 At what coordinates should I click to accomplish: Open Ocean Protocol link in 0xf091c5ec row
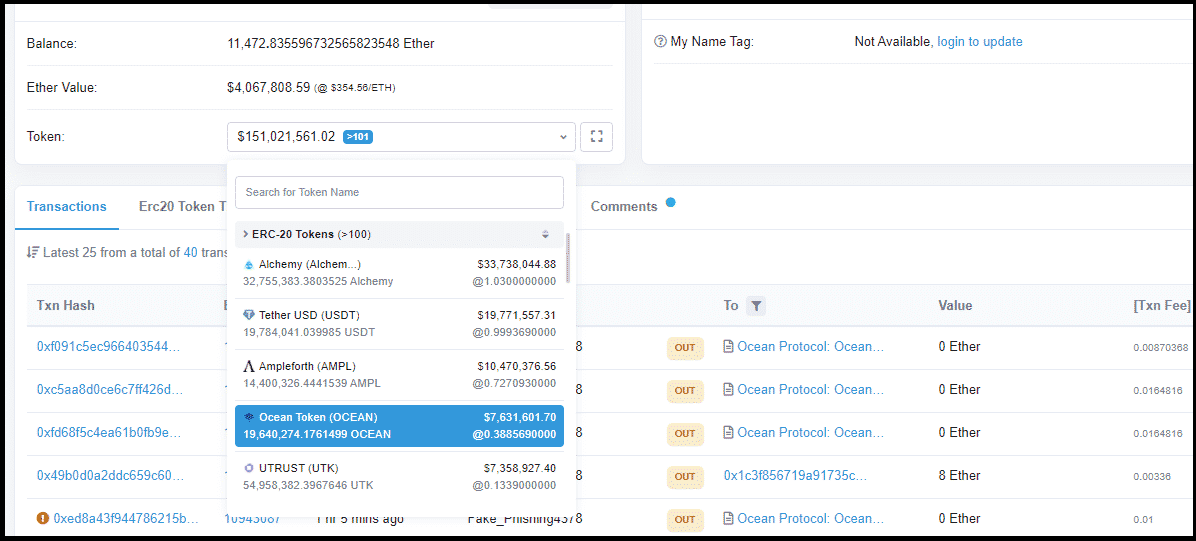[x=811, y=346]
